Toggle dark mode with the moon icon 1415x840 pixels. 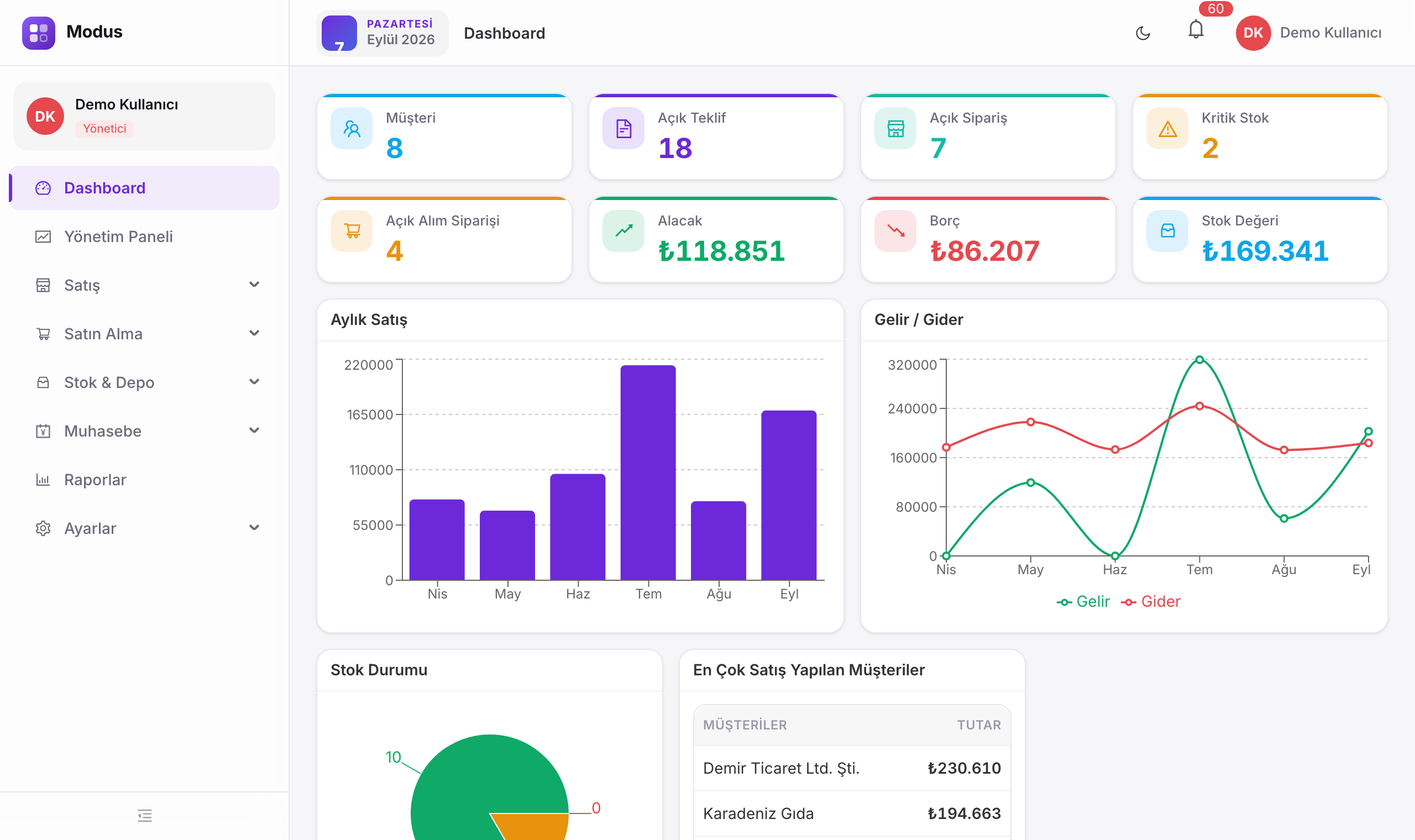coord(1143,33)
